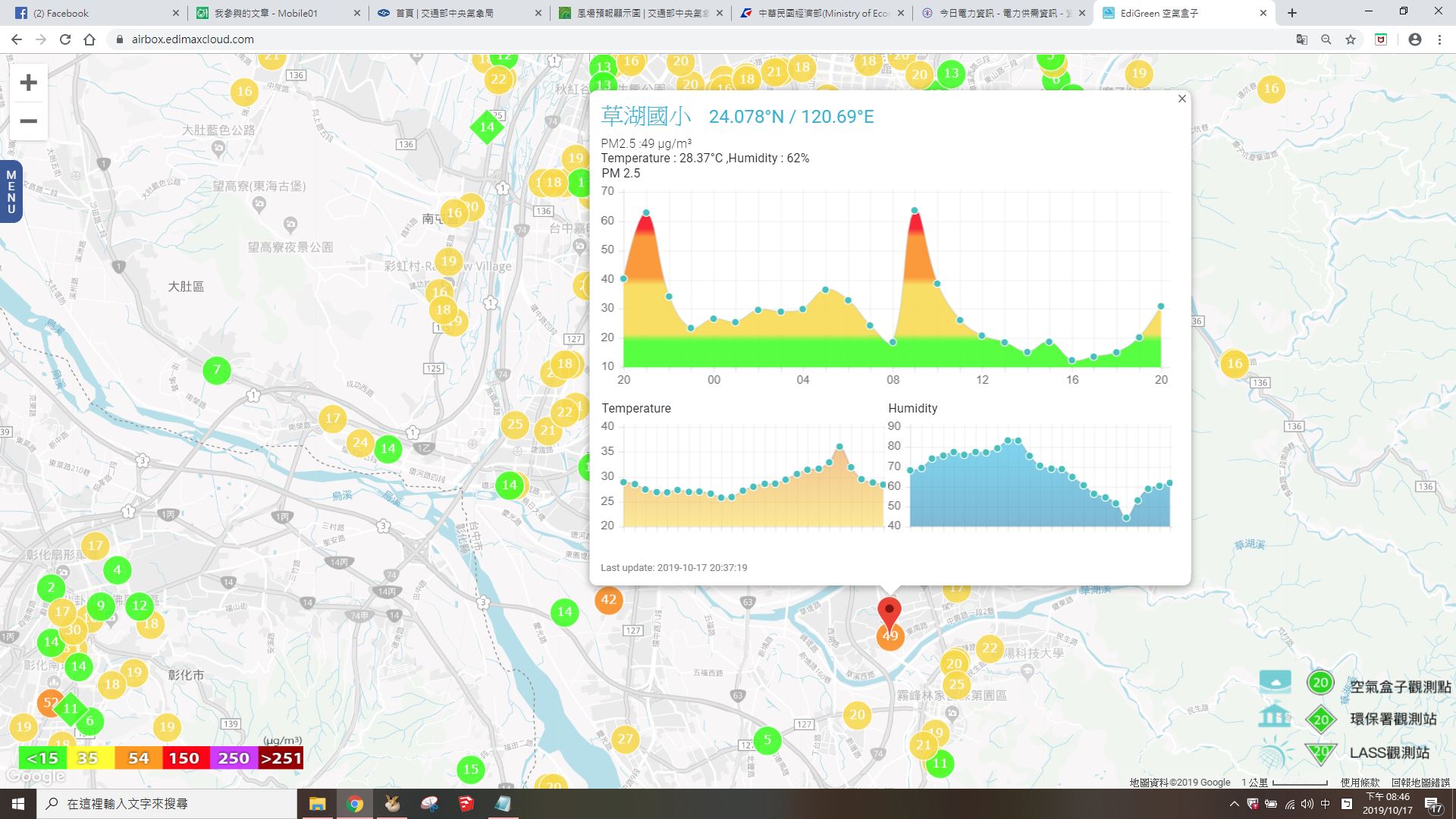The image size is (1456, 819).
Task: Switch to the 中華民國經濟部 tab
Action: pyautogui.click(x=821, y=13)
